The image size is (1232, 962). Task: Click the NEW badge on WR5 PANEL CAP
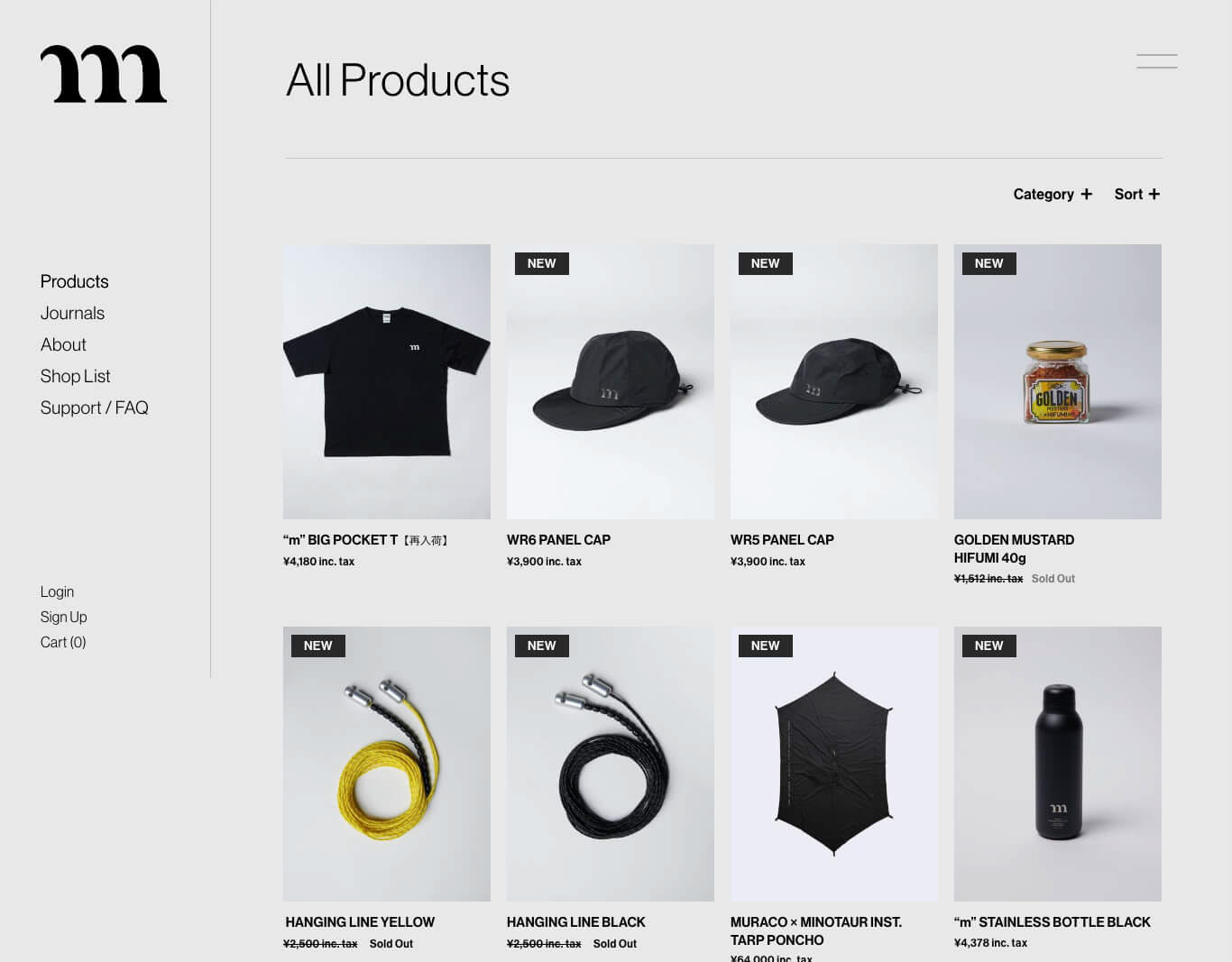(x=765, y=263)
